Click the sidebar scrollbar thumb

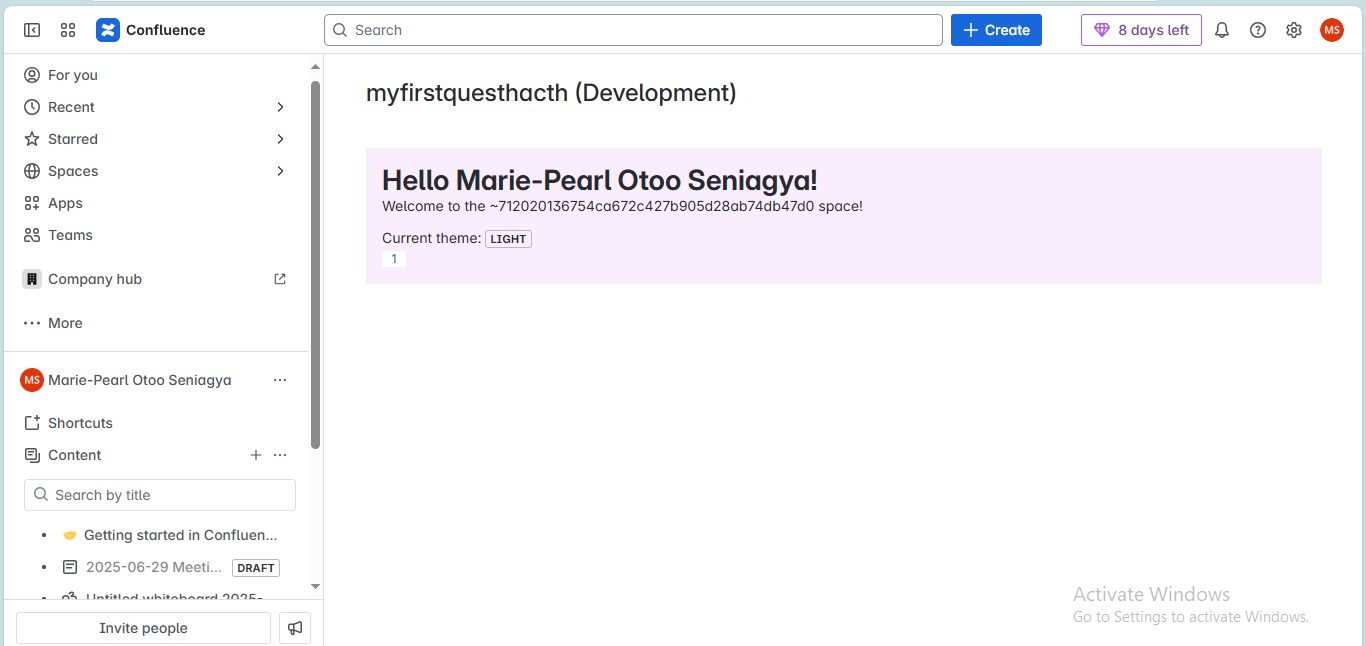[315, 265]
